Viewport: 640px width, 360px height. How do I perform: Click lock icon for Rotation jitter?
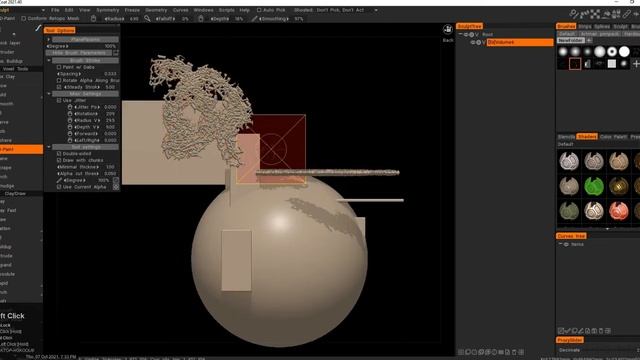pyautogui.click(x=70, y=113)
